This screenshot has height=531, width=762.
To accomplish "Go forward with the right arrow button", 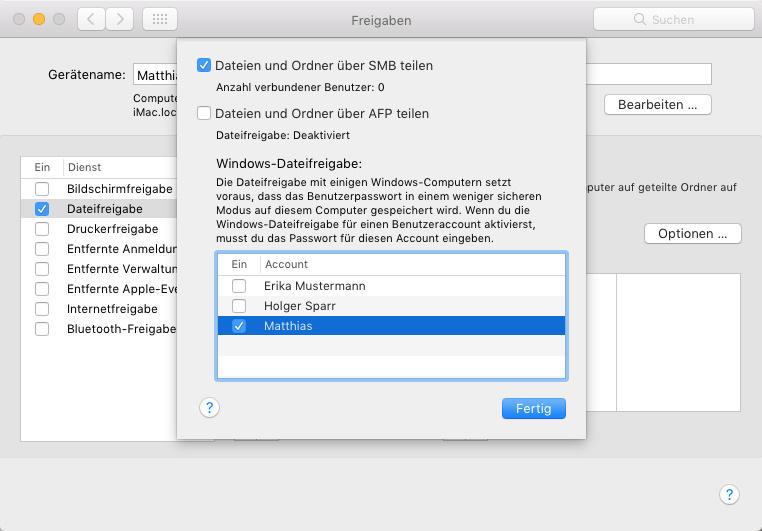I will [120, 19].
